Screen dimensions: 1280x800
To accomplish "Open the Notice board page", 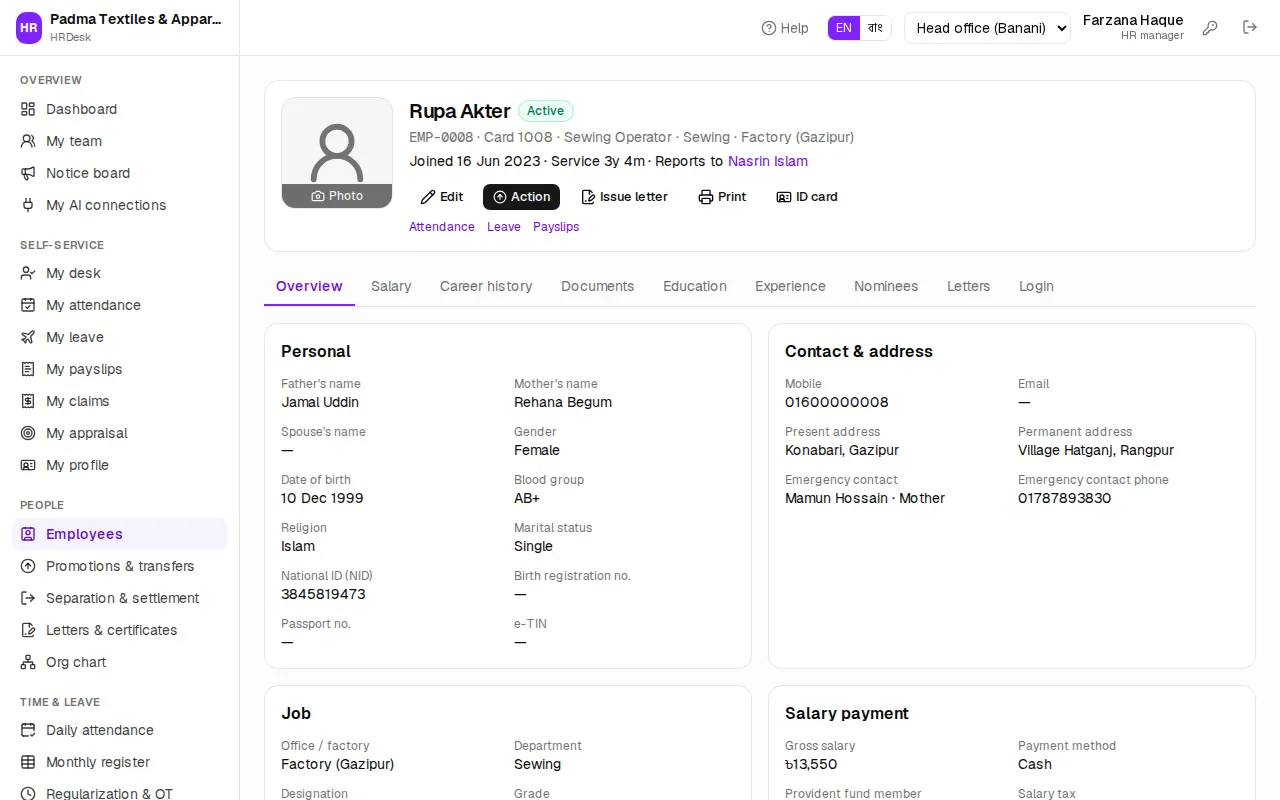I will (120, 173).
